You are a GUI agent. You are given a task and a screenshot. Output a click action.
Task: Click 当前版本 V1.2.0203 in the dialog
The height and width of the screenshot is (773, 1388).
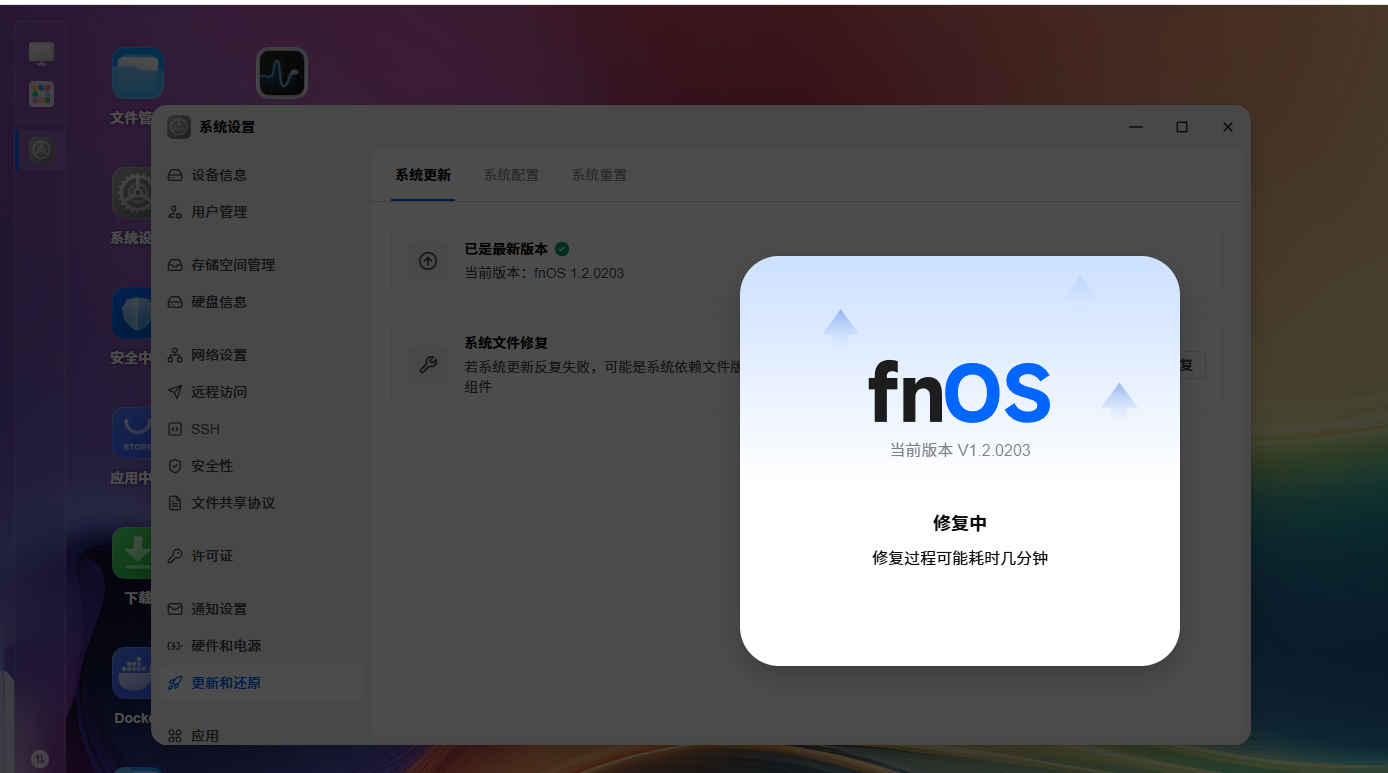click(x=960, y=450)
